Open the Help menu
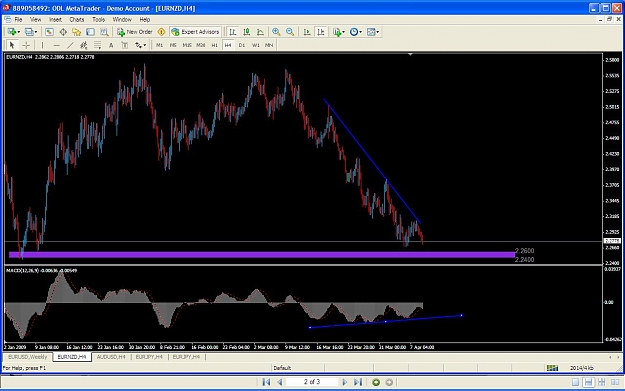The width and height of the screenshot is (625, 391). point(145,19)
